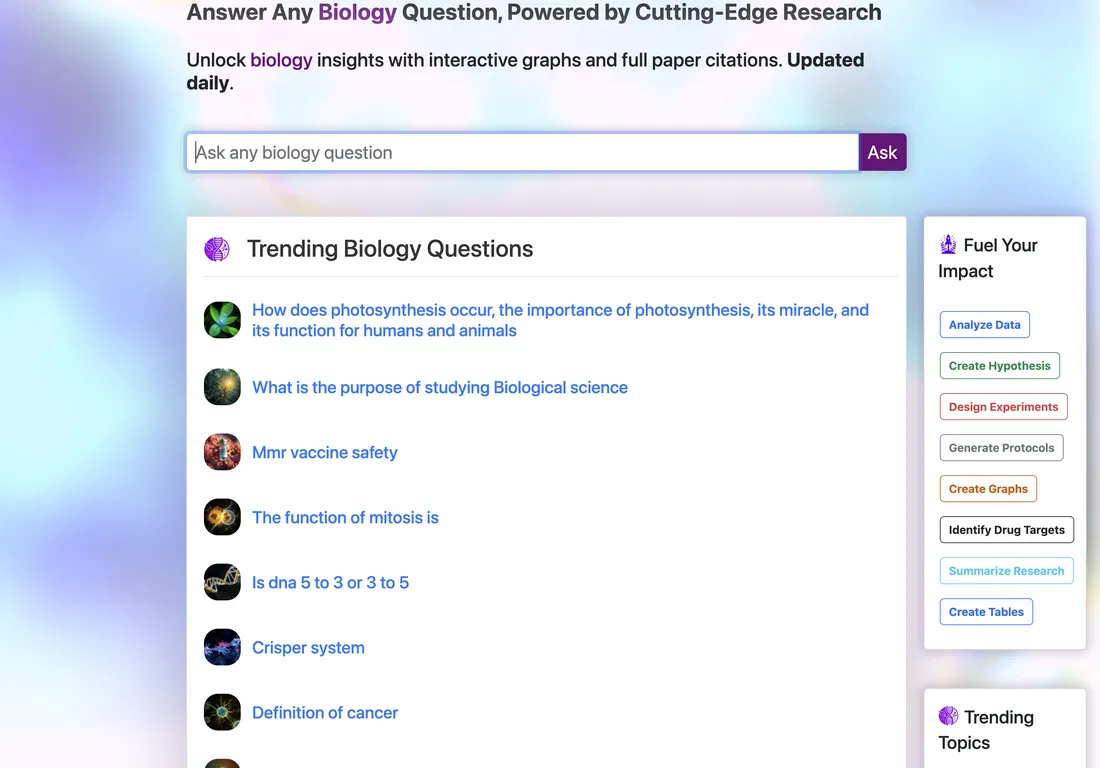Click the DNA helix icon beside dna question
The width and height of the screenshot is (1100, 768).
tap(222, 582)
